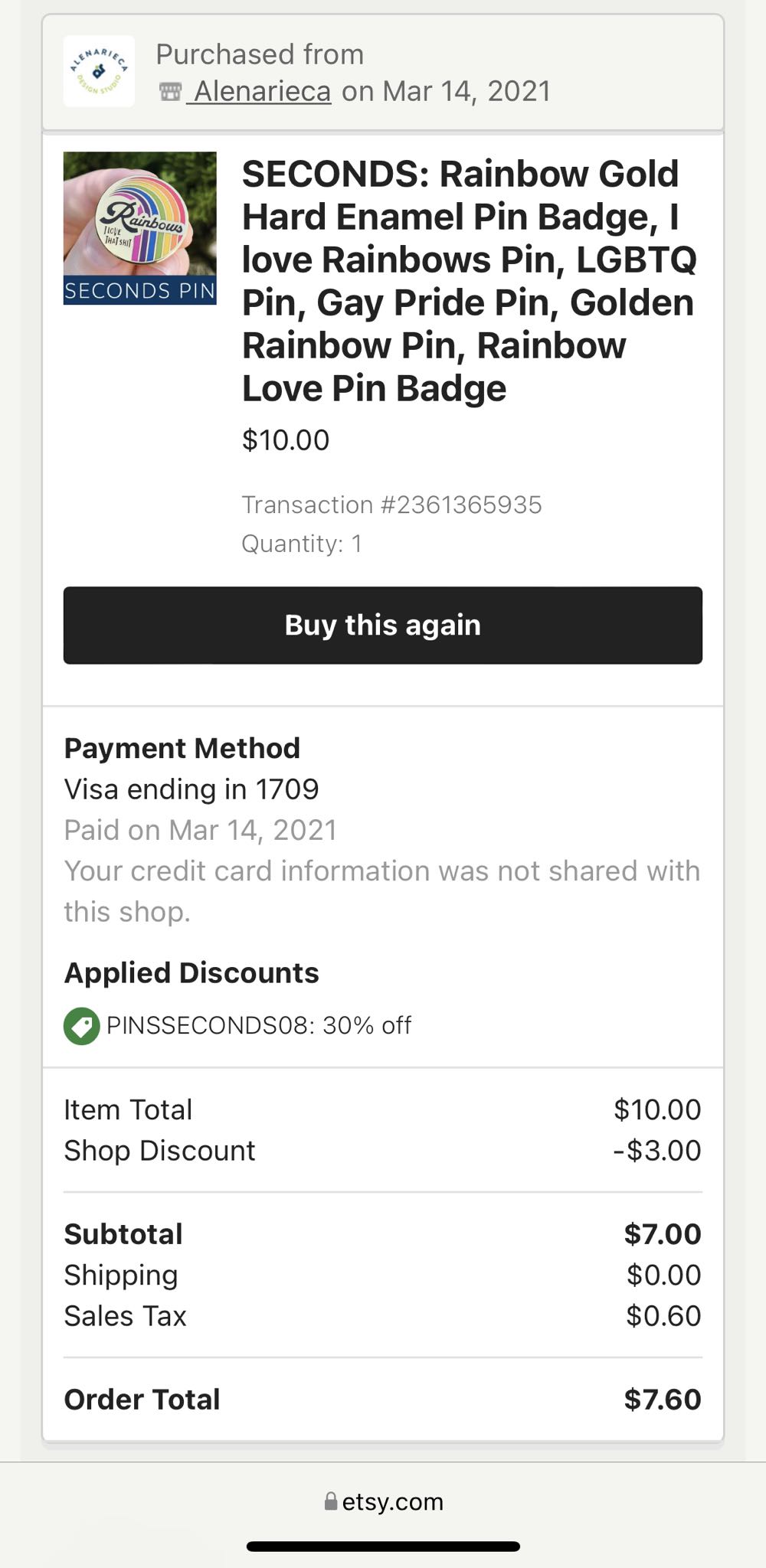Click the Payment Method heading
Image resolution: width=766 pixels, height=1568 pixels.
pyautogui.click(x=182, y=748)
